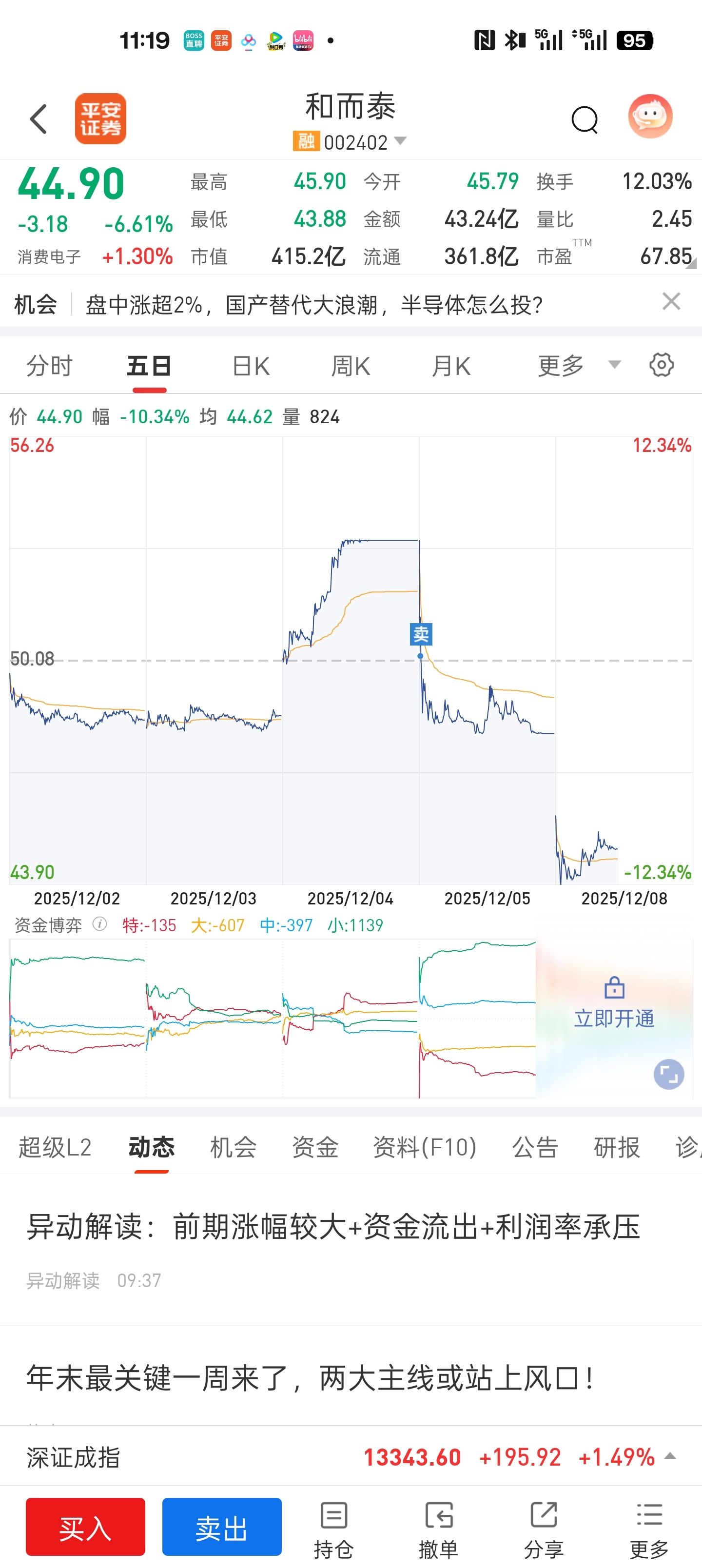Tap the 卖 marker on chart
This screenshot has height=1568, width=702.
(x=421, y=634)
